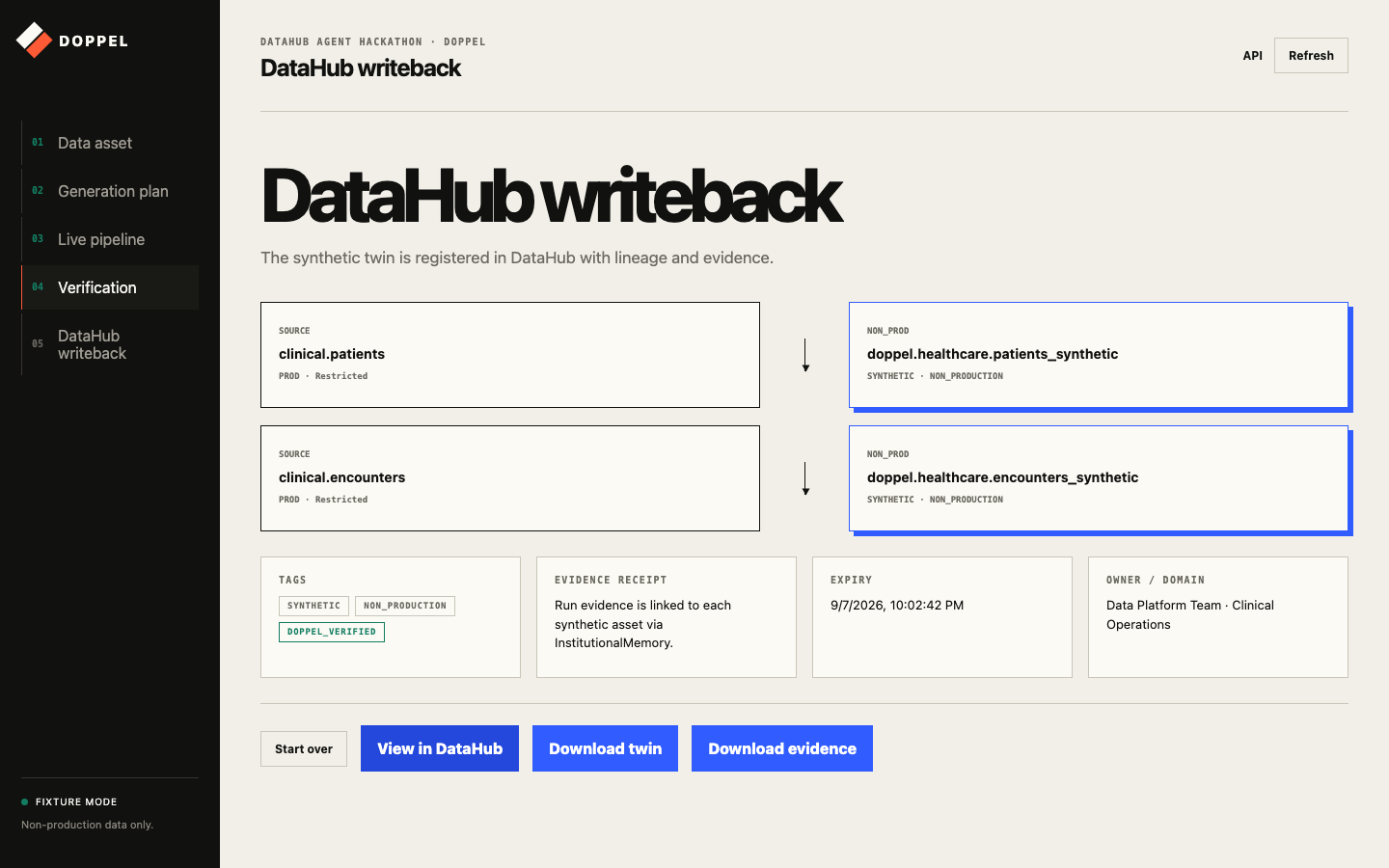This screenshot has height=868, width=1389.
Task: Click the API link
Action: click(x=1252, y=56)
